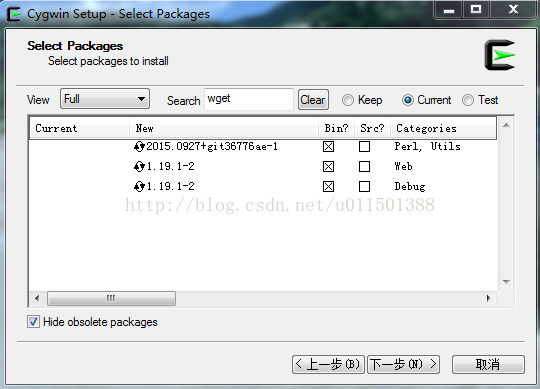Screen dimensions: 540x389
Task: Click the Categories column header
Action: pos(443,128)
